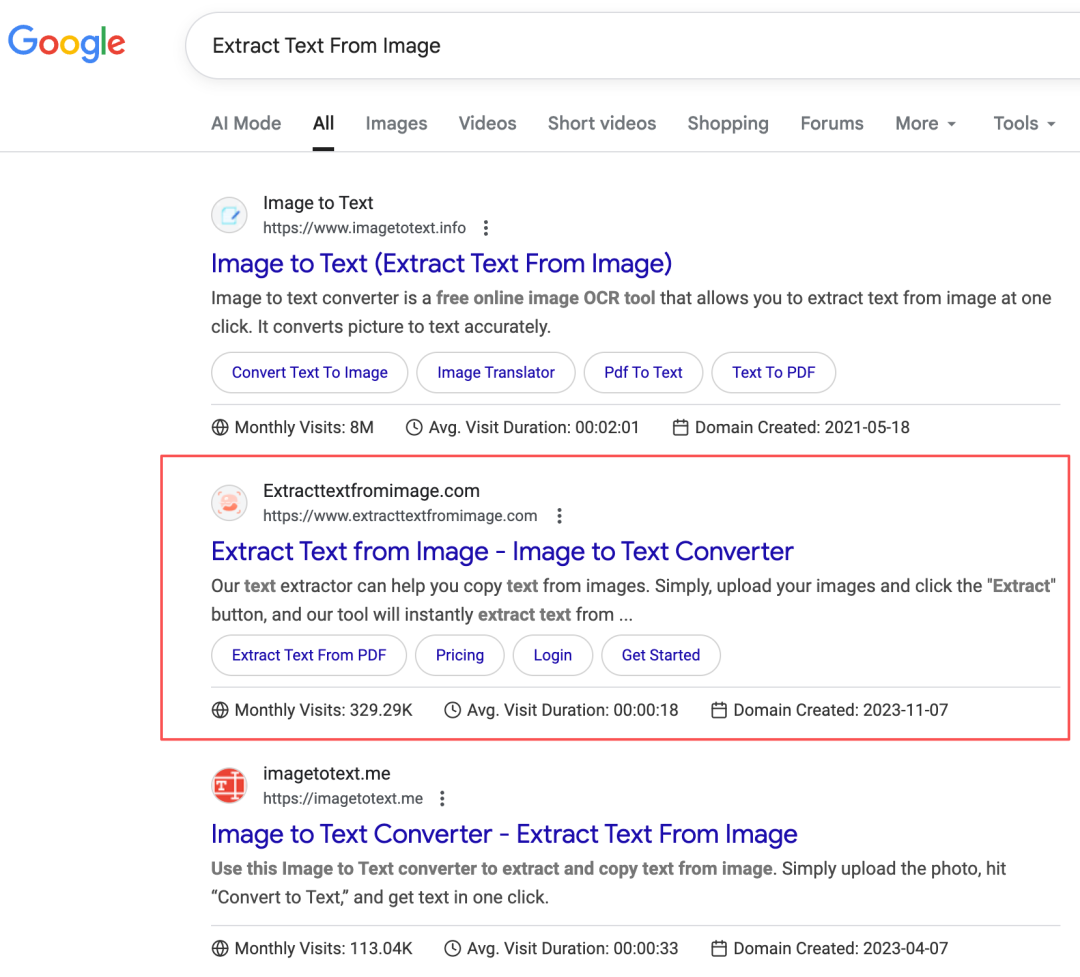Click 'Monthly Visits: 8M' text
The image size is (1080, 977).
[304, 427]
